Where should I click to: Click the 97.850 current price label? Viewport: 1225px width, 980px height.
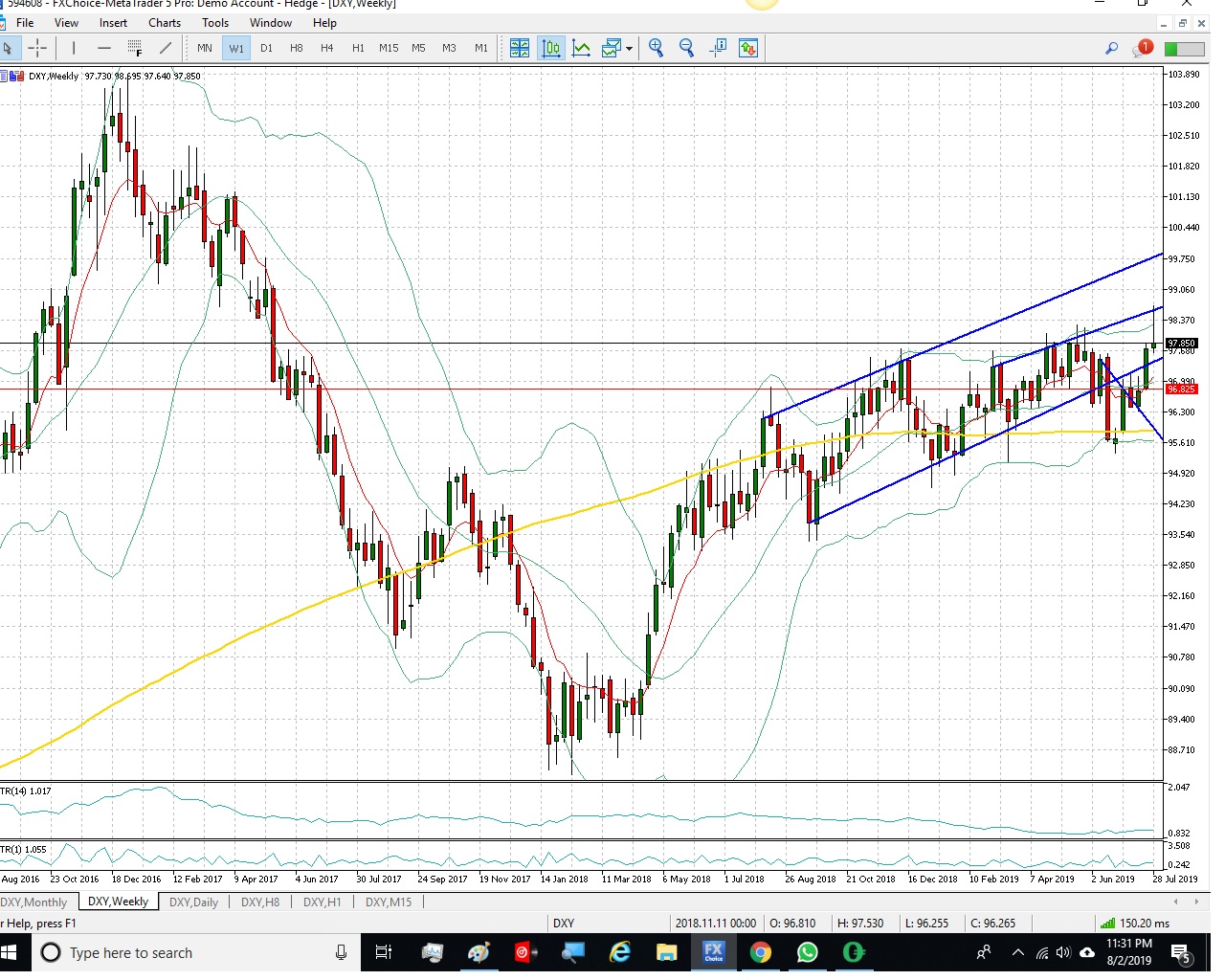[1181, 343]
